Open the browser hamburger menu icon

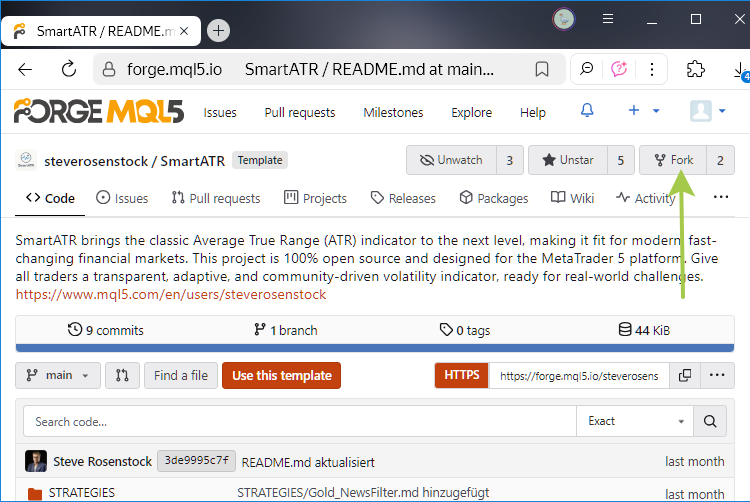tap(607, 19)
